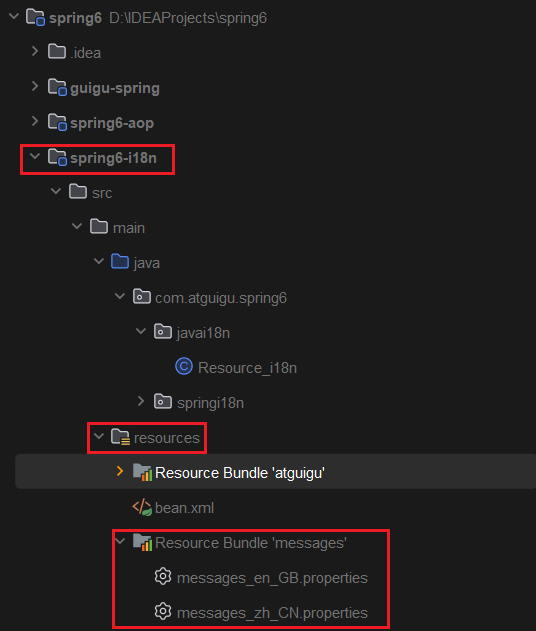536x631 pixels.
Task: Select the main folder label
Action: (129, 228)
